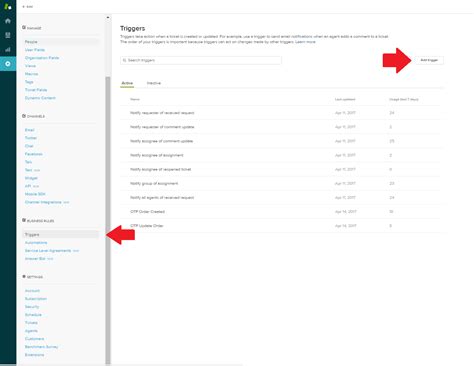Open Mobile SDK link
The height and width of the screenshot is (366, 474).
point(35,194)
